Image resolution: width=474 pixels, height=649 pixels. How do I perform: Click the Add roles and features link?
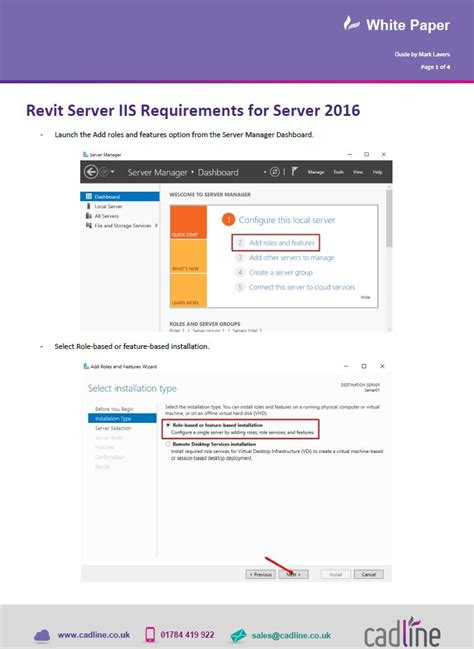282,243
